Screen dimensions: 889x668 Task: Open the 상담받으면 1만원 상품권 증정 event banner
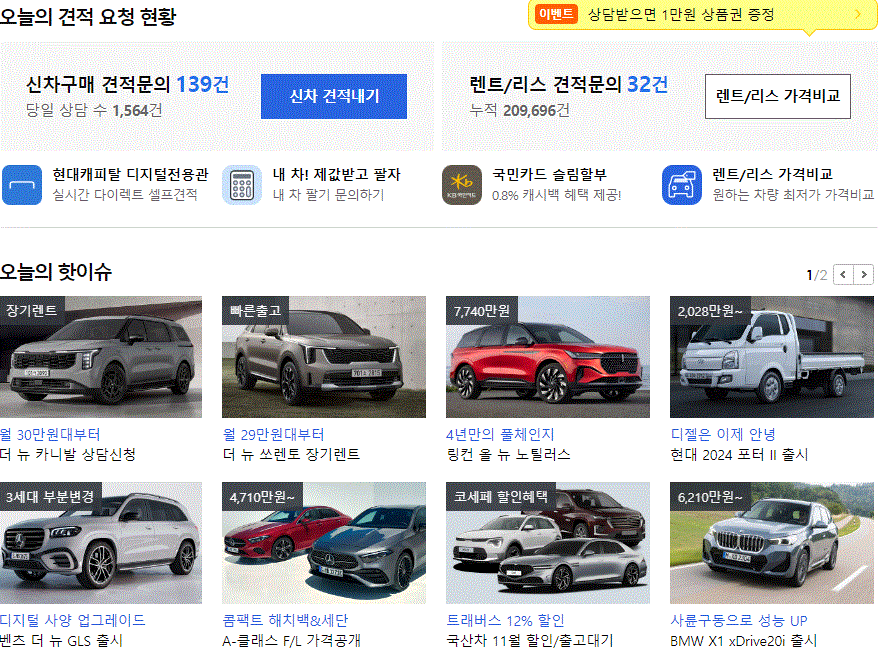[702, 15]
